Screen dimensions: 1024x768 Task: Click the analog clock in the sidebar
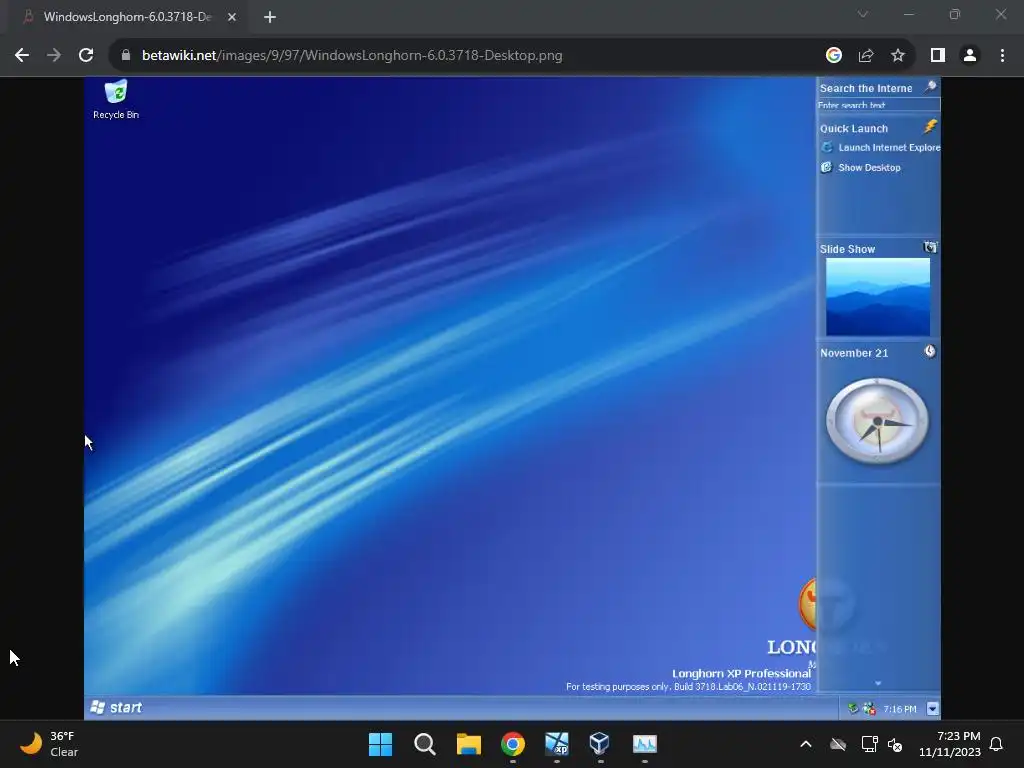point(877,421)
